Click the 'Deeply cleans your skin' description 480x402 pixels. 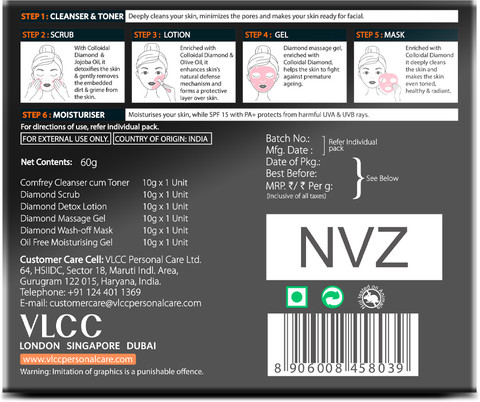pyautogui.click(x=246, y=16)
